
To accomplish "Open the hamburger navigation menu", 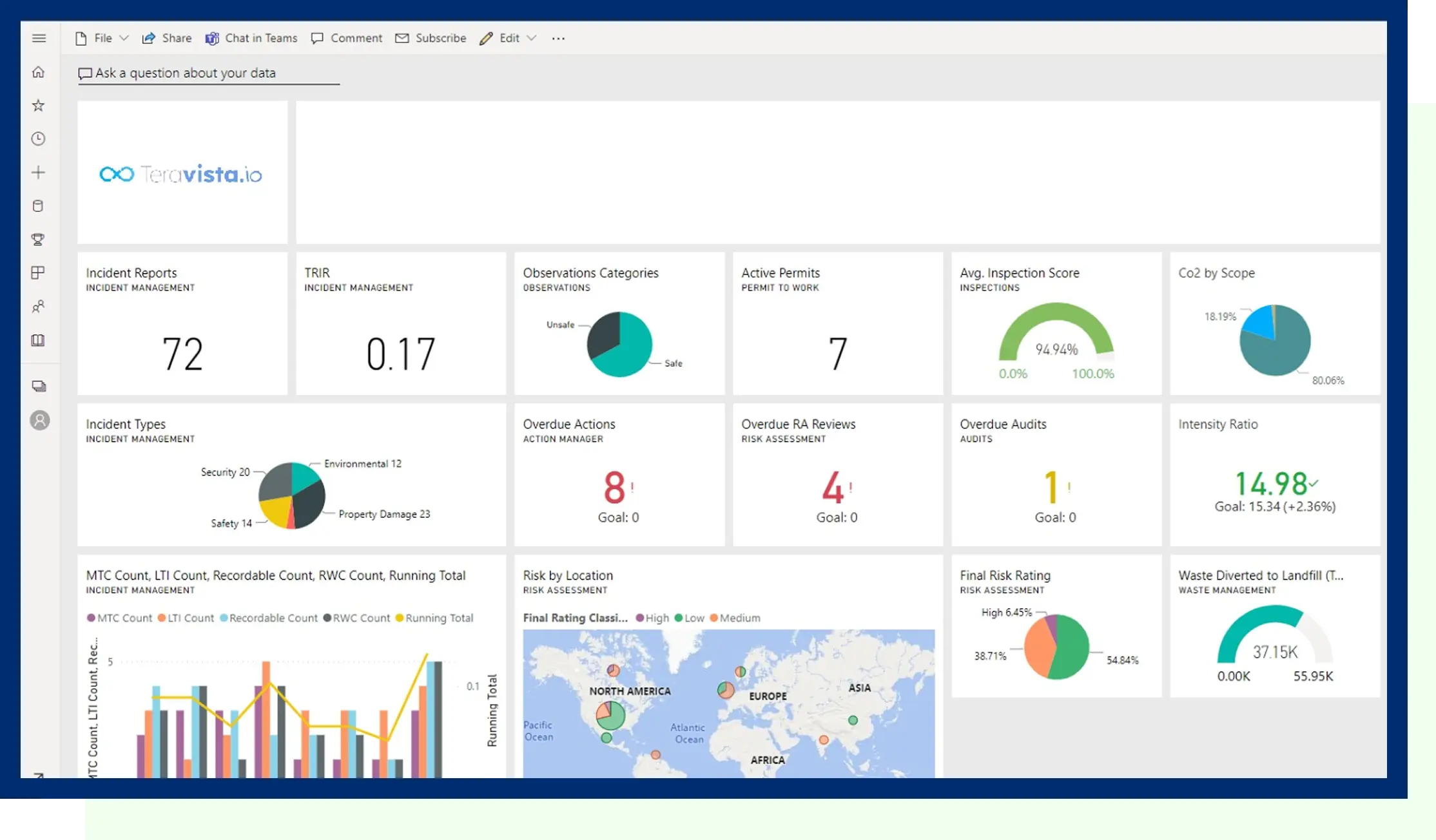I will (39, 38).
